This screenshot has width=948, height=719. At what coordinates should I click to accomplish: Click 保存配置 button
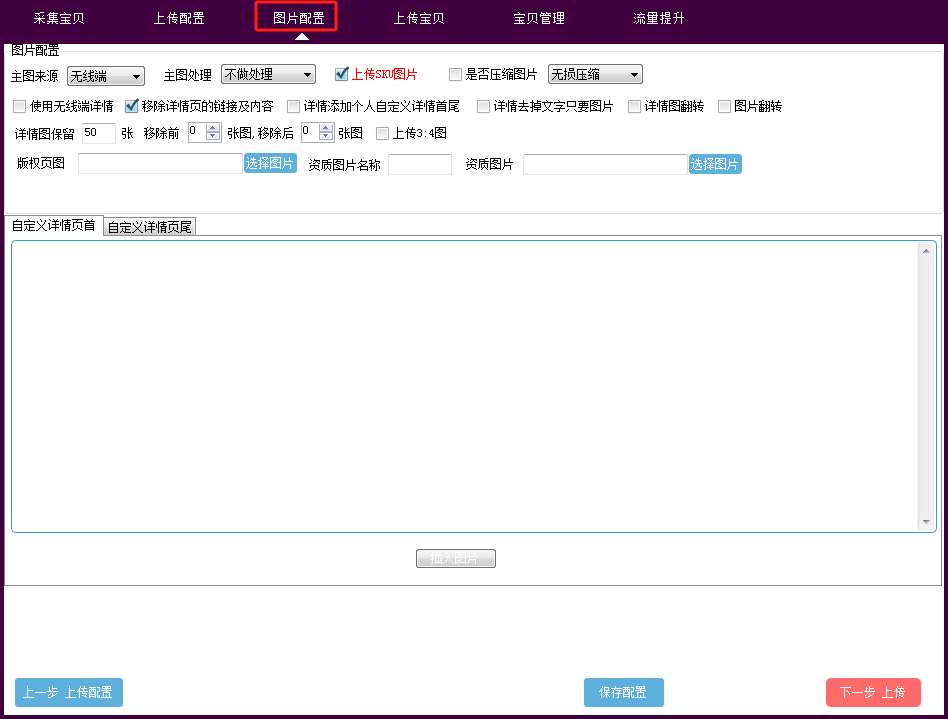coord(623,692)
